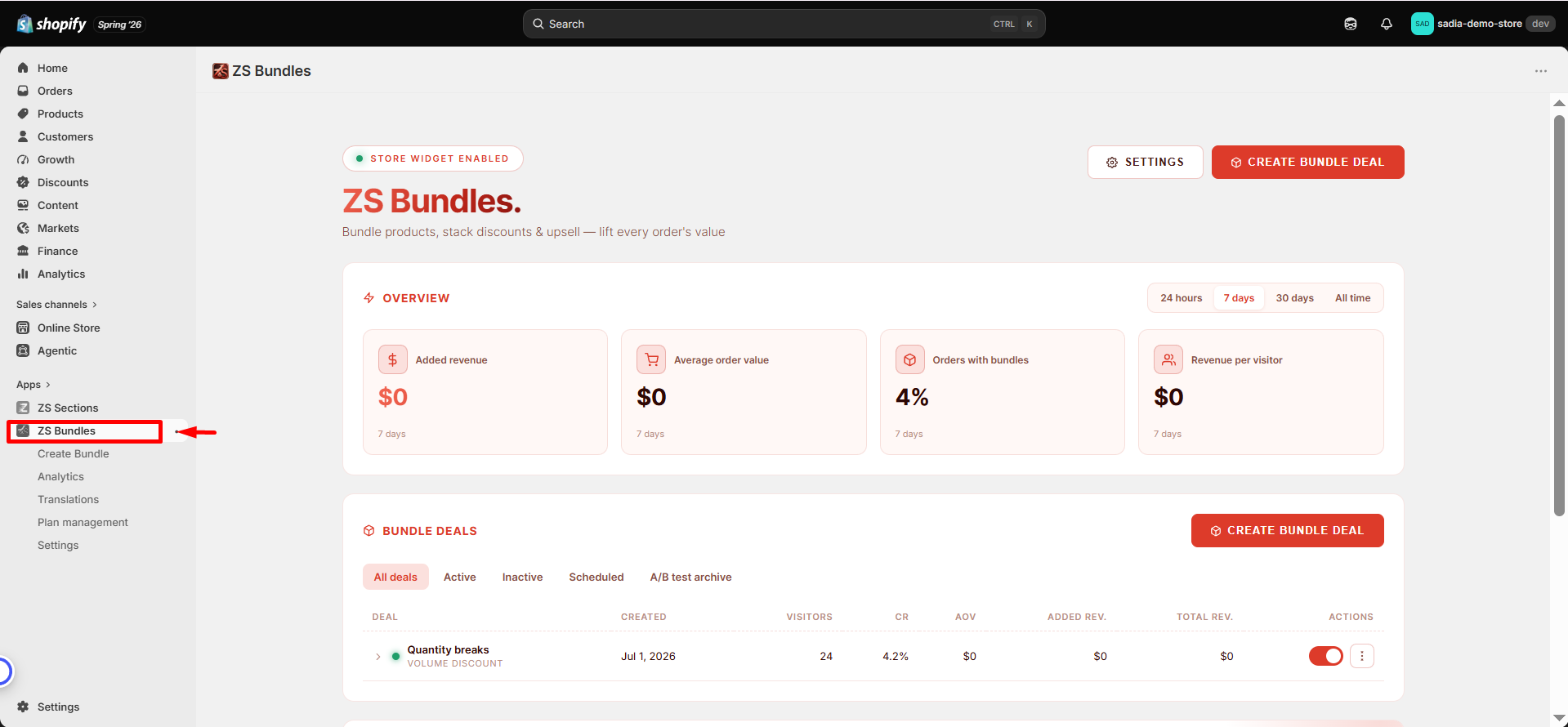Select the All time range

click(1353, 298)
